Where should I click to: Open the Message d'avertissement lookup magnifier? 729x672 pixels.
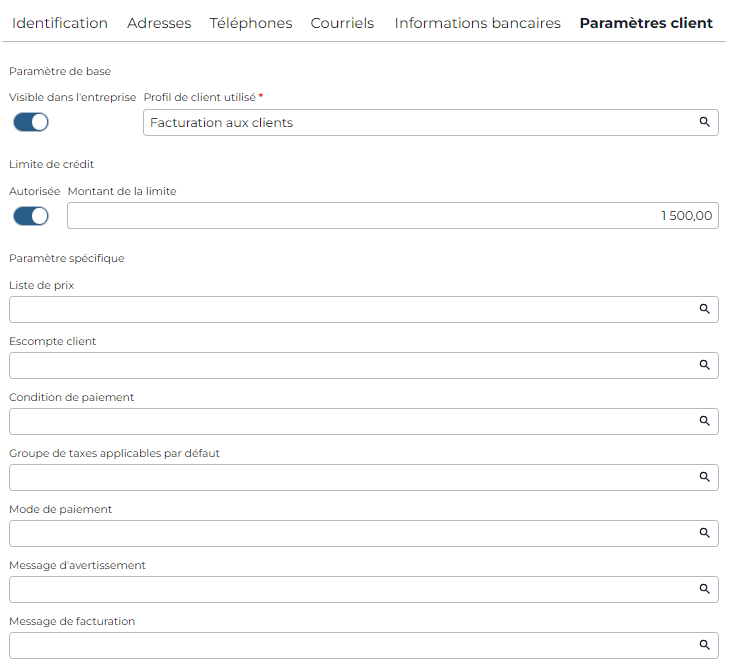[704, 589]
